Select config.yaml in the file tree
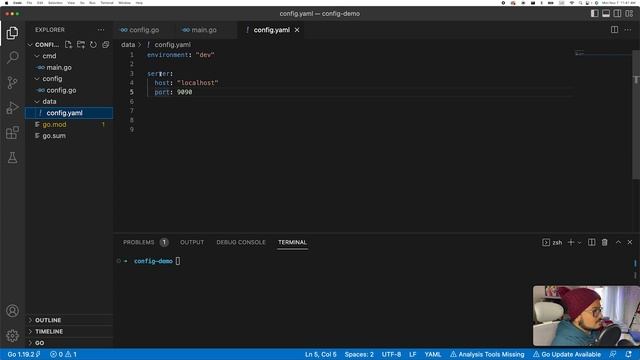The image size is (640, 360). pos(69,113)
